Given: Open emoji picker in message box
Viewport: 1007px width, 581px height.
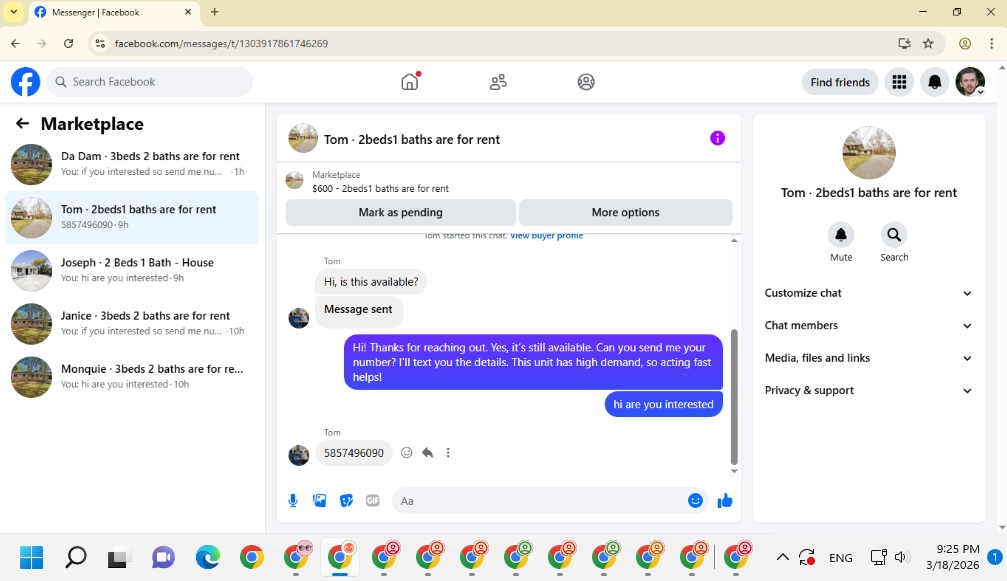Looking at the screenshot, I should (x=695, y=501).
